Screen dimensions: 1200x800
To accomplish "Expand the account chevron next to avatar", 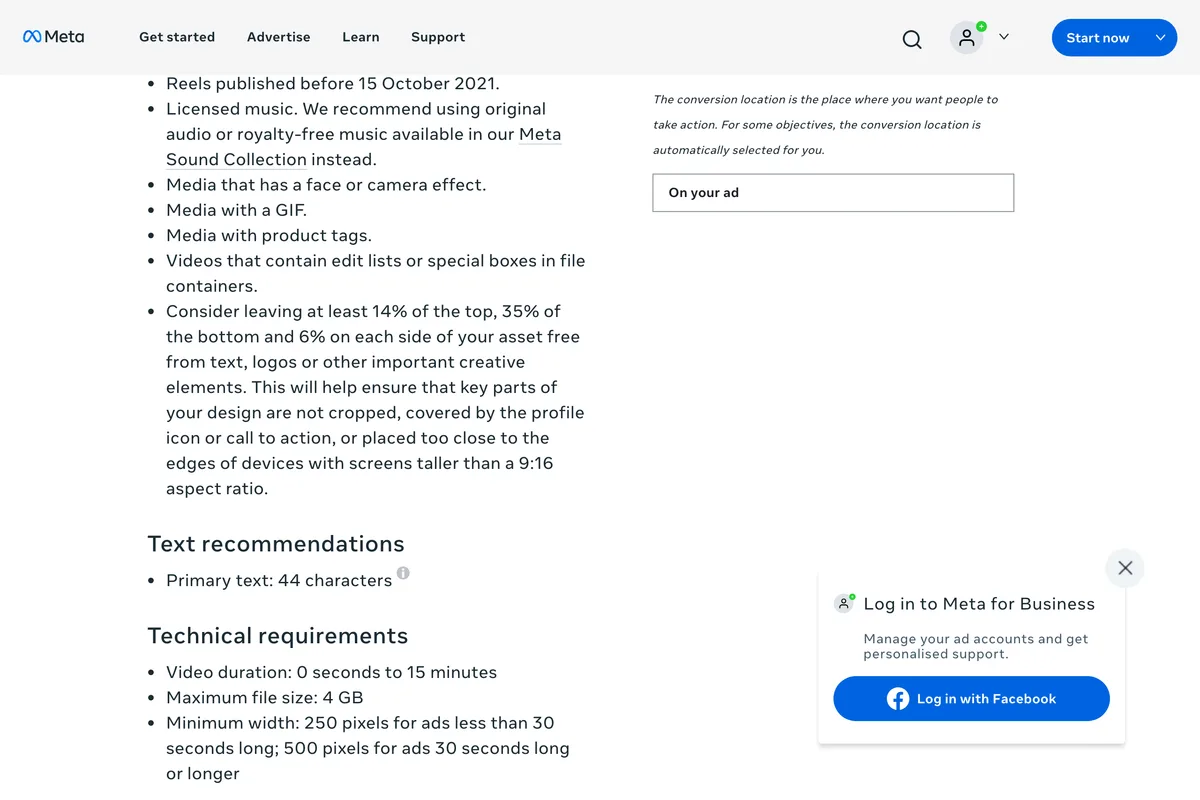I will click(1004, 37).
